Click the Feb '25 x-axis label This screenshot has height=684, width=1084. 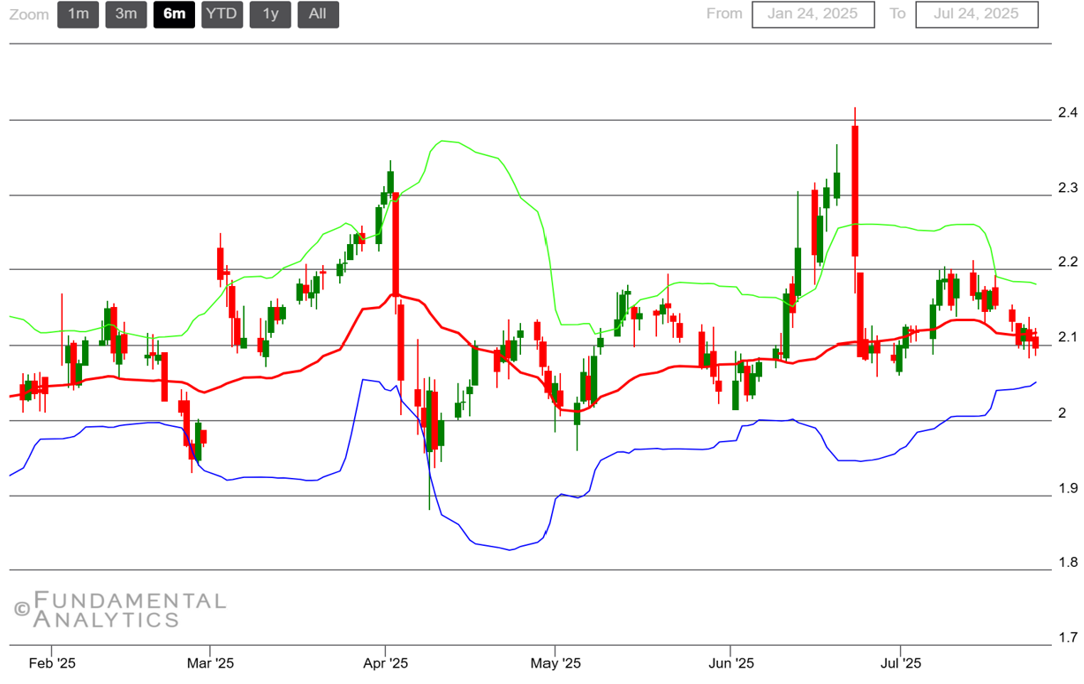click(52, 663)
